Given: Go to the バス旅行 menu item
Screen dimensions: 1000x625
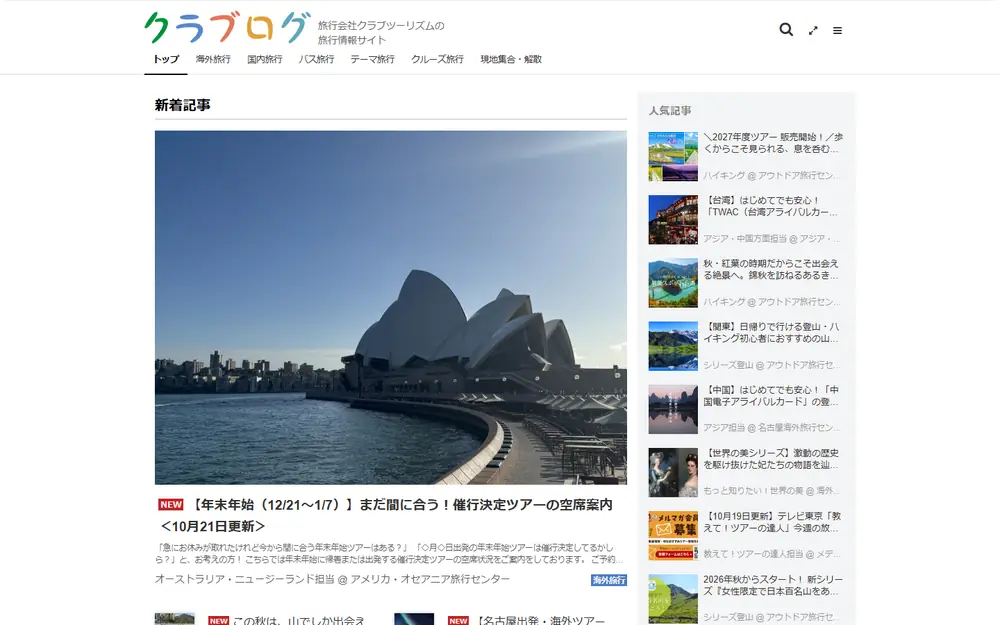Looking at the screenshot, I should [316, 59].
